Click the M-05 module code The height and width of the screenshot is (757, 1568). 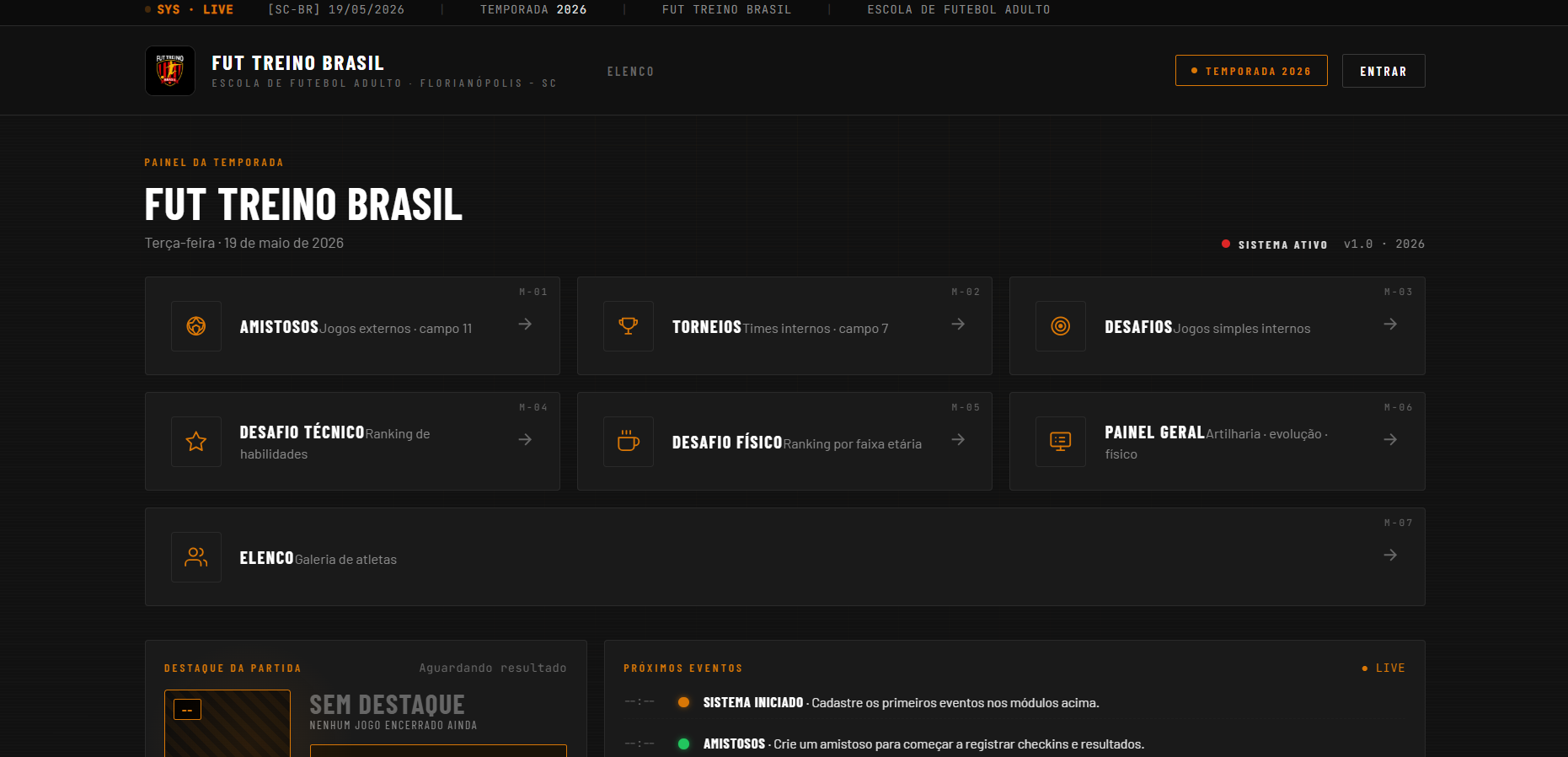coord(966,407)
